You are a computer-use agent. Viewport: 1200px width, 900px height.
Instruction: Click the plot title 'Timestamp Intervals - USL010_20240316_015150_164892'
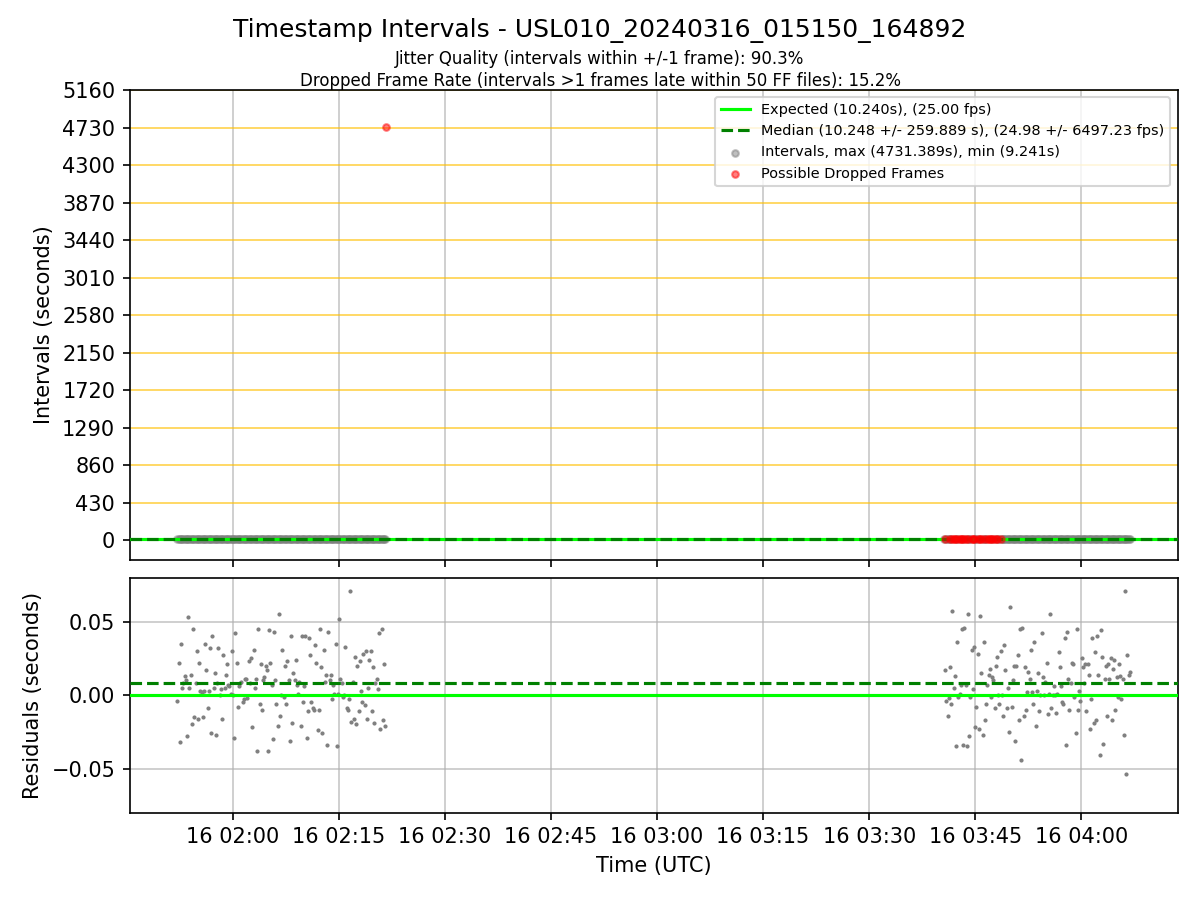pyautogui.click(x=599, y=29)
